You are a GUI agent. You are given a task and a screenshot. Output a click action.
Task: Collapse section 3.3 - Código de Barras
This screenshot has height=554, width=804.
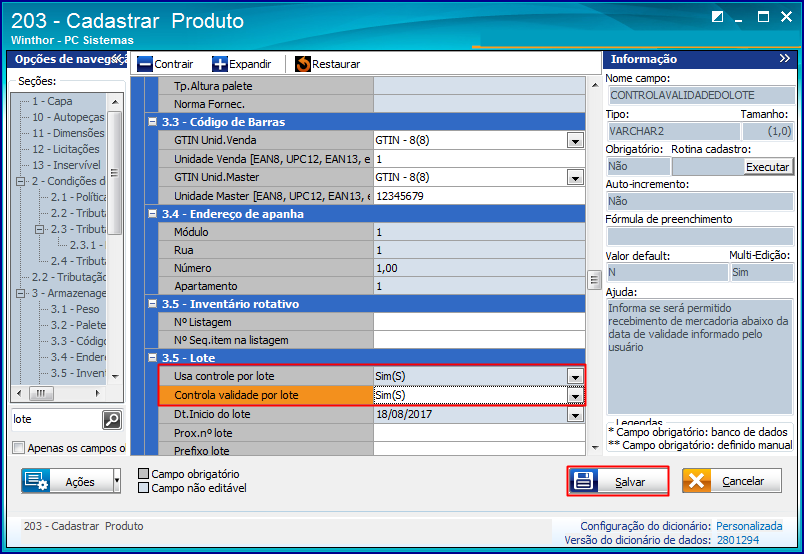[x=152, y=122]
